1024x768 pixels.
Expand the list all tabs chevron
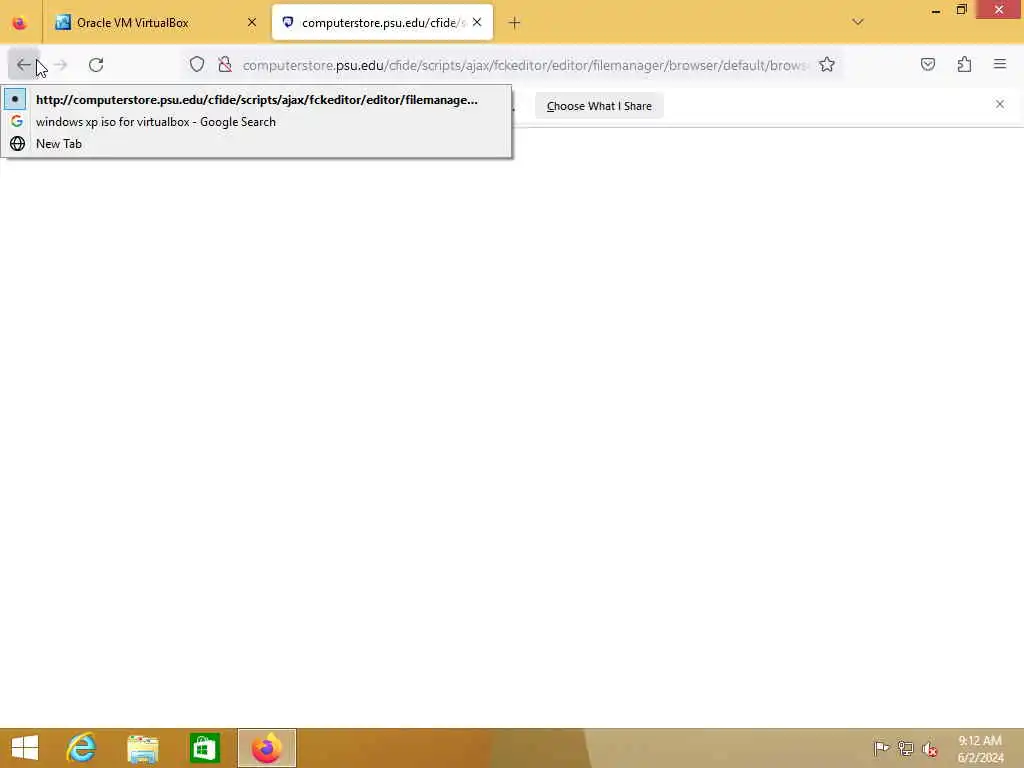(x=858, y=22)
